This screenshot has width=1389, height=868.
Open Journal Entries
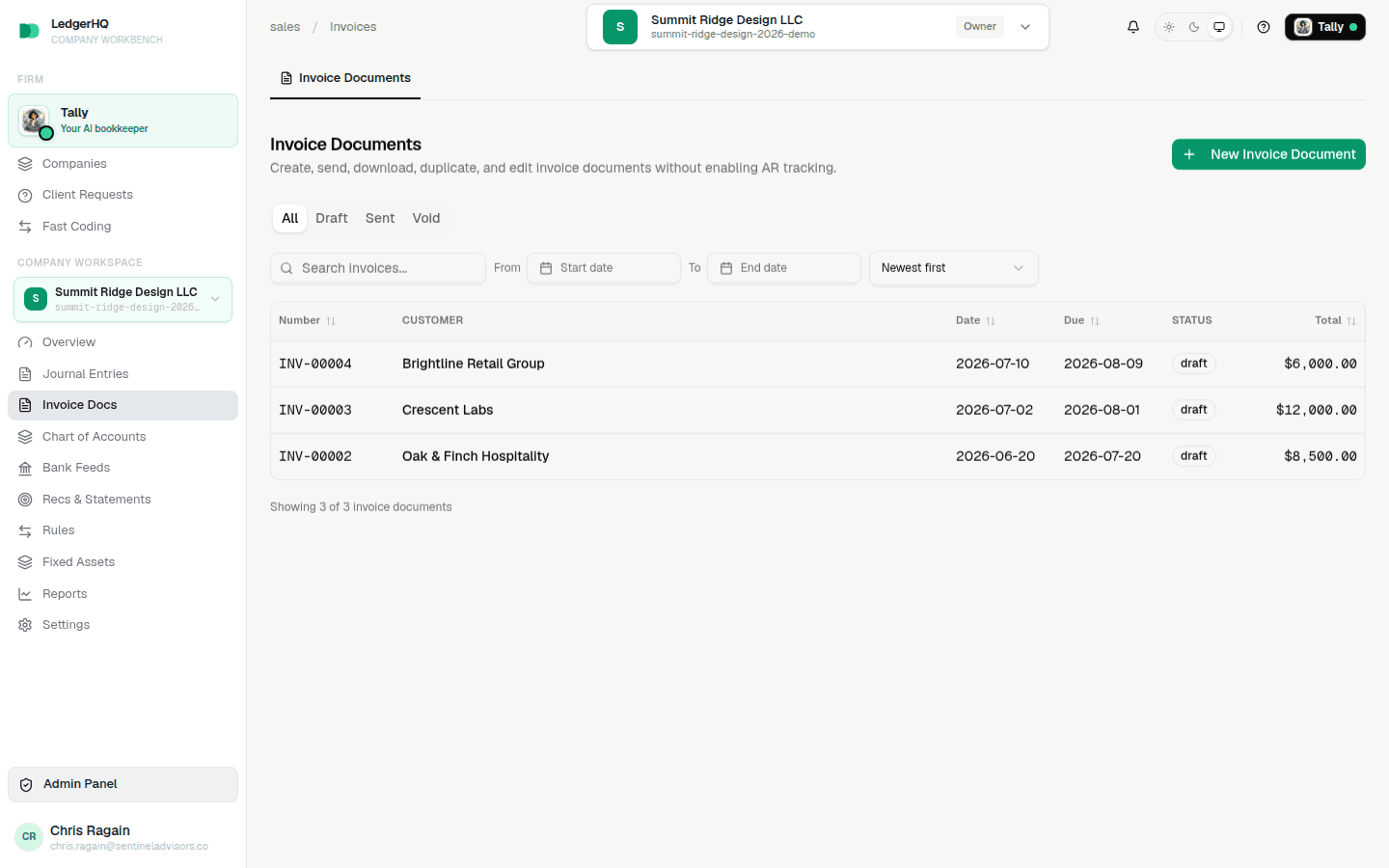pyautogui.click(x=123, y=374)
